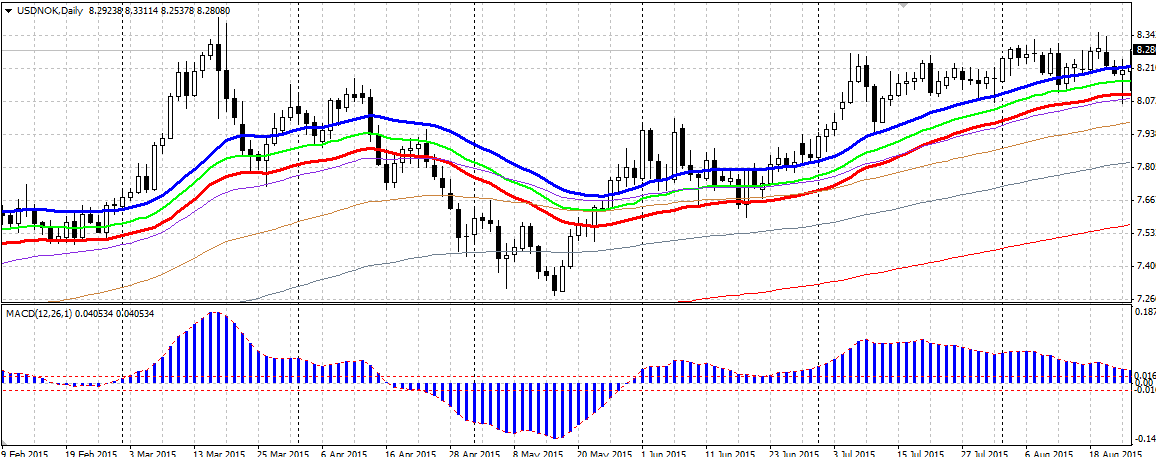
Task: Click the 7.66 price axis label
Action: [x=1144, y=200]
